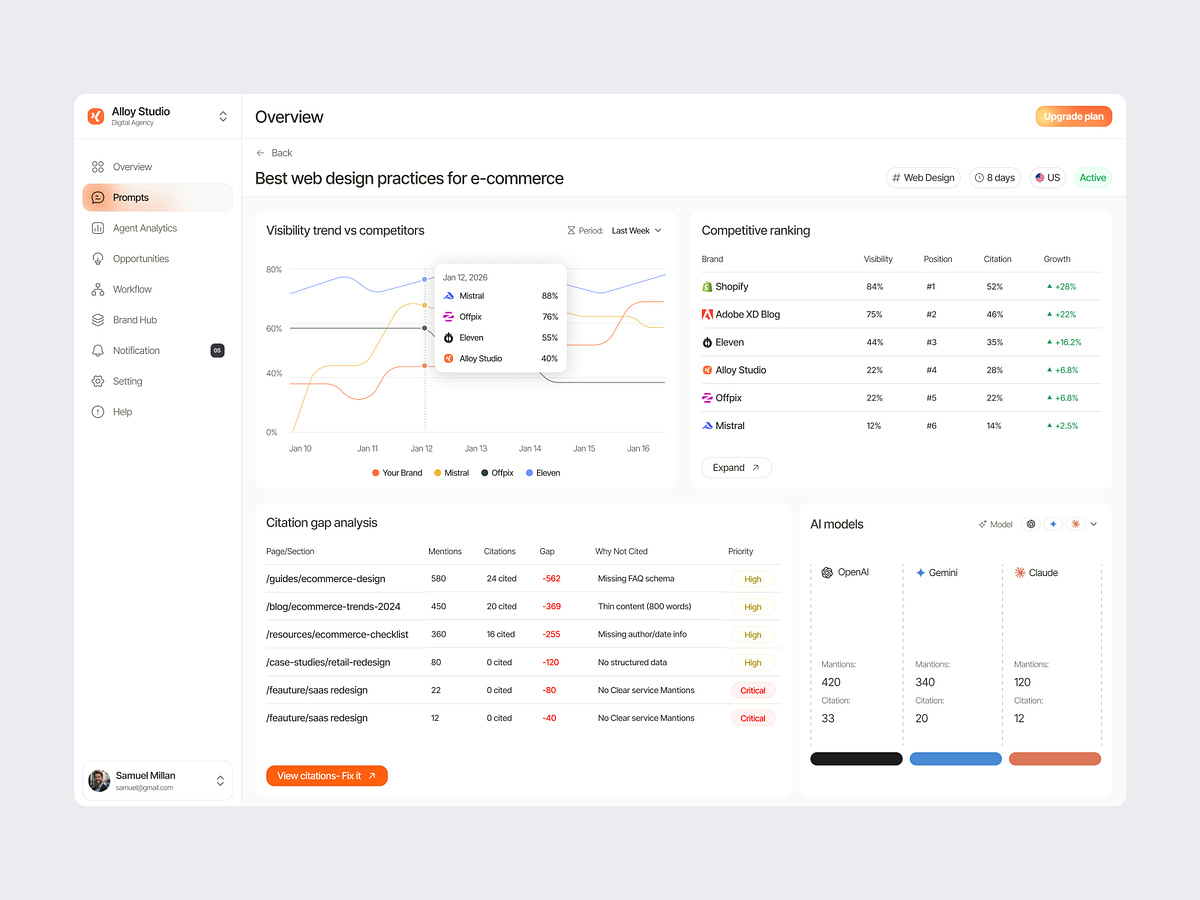1200x900 pixels.
Task: Click the Eleven icon in the chart tooltip
Action: [449, 338]
